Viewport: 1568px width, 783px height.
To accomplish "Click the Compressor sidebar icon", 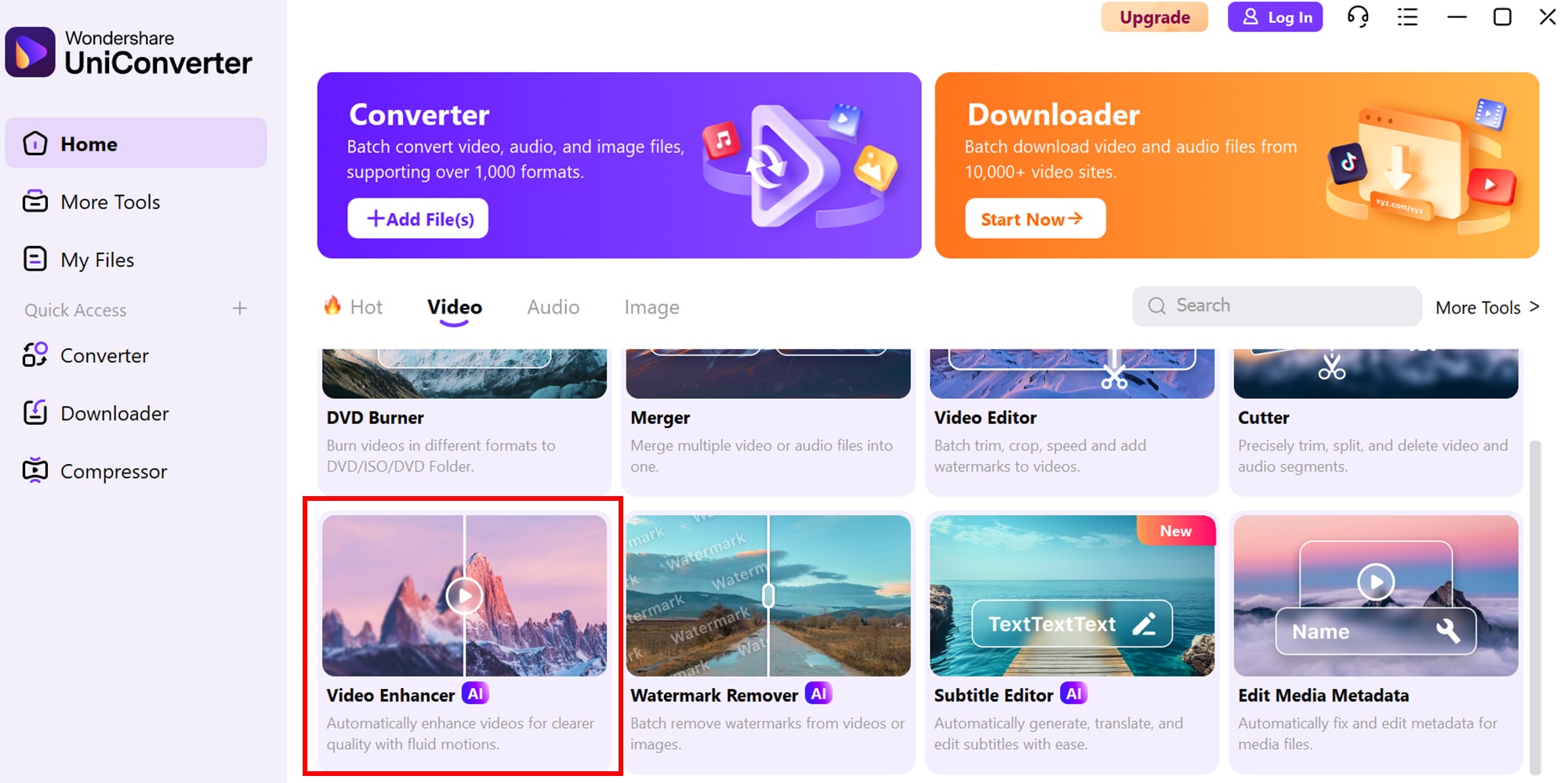I will [x=35, y=470].
